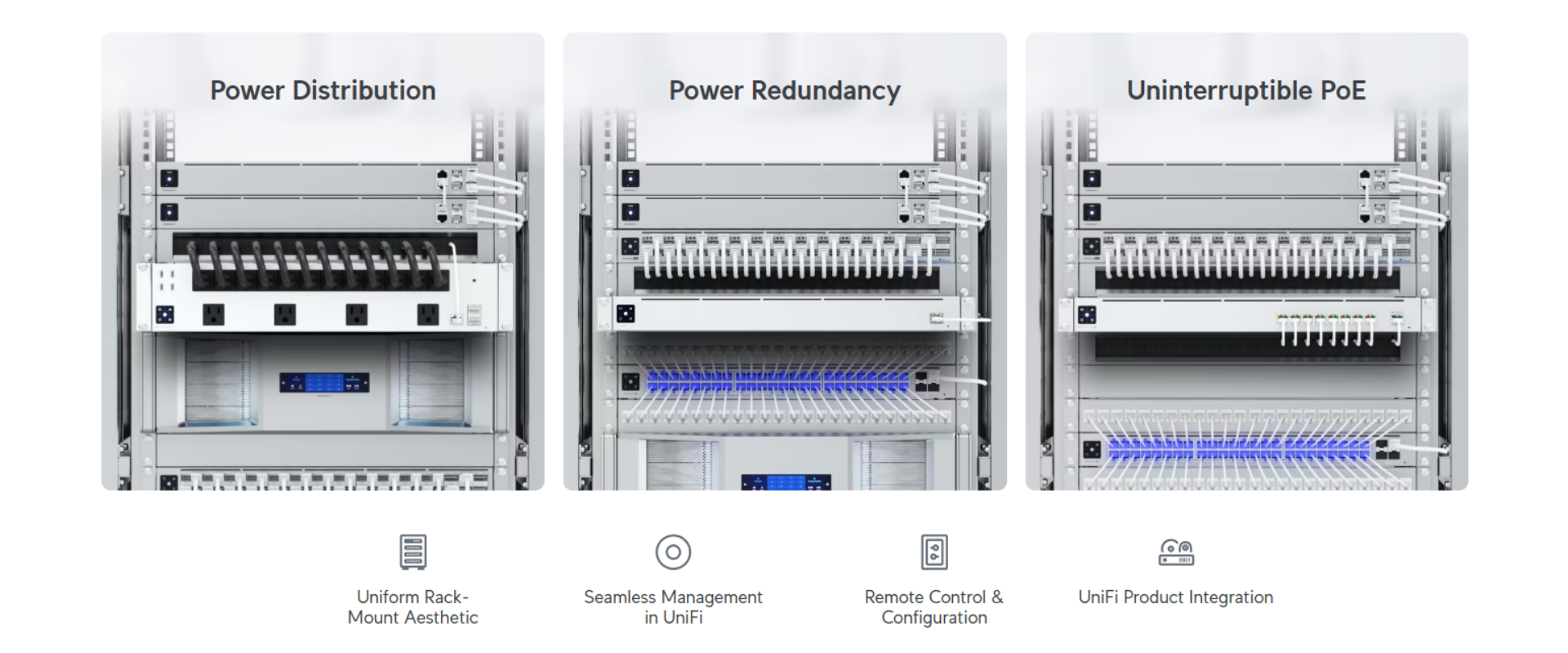Select the Power Redundancy heading
Screen dimensions: 1568x653
(785, 91)
